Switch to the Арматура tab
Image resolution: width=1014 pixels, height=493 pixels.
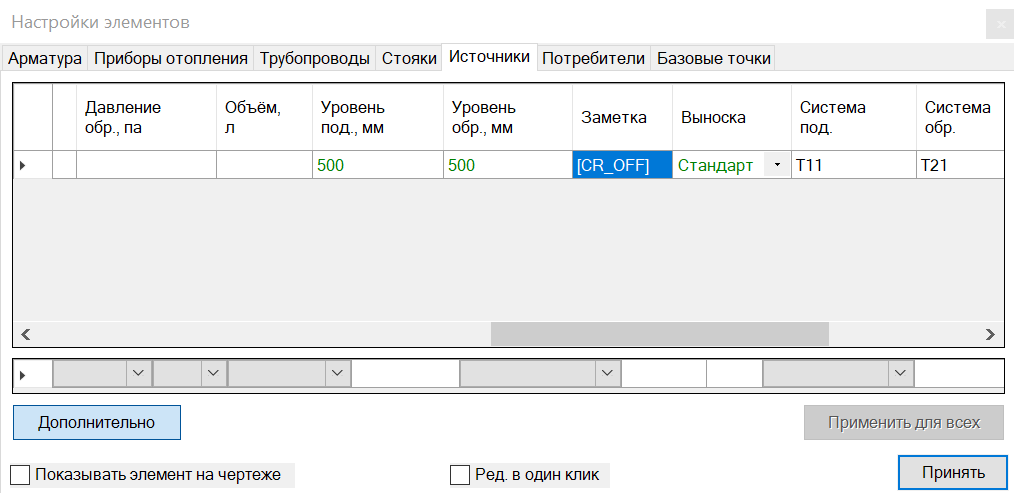[x=45, y=58]
